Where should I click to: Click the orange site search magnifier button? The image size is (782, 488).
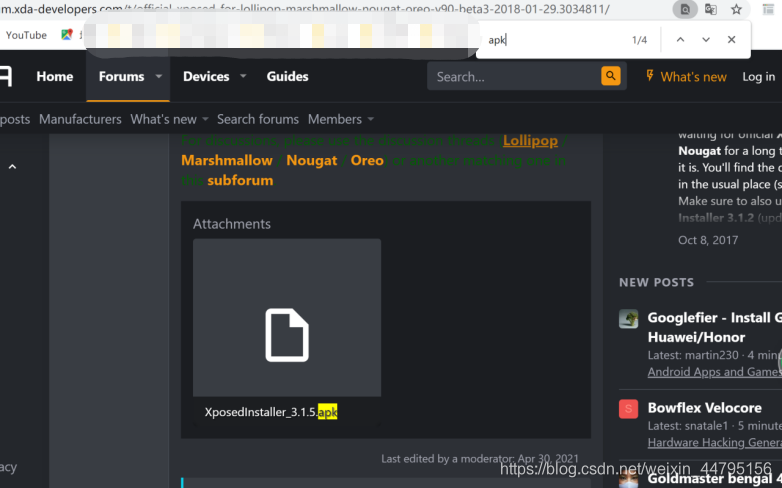click(610, 76)
